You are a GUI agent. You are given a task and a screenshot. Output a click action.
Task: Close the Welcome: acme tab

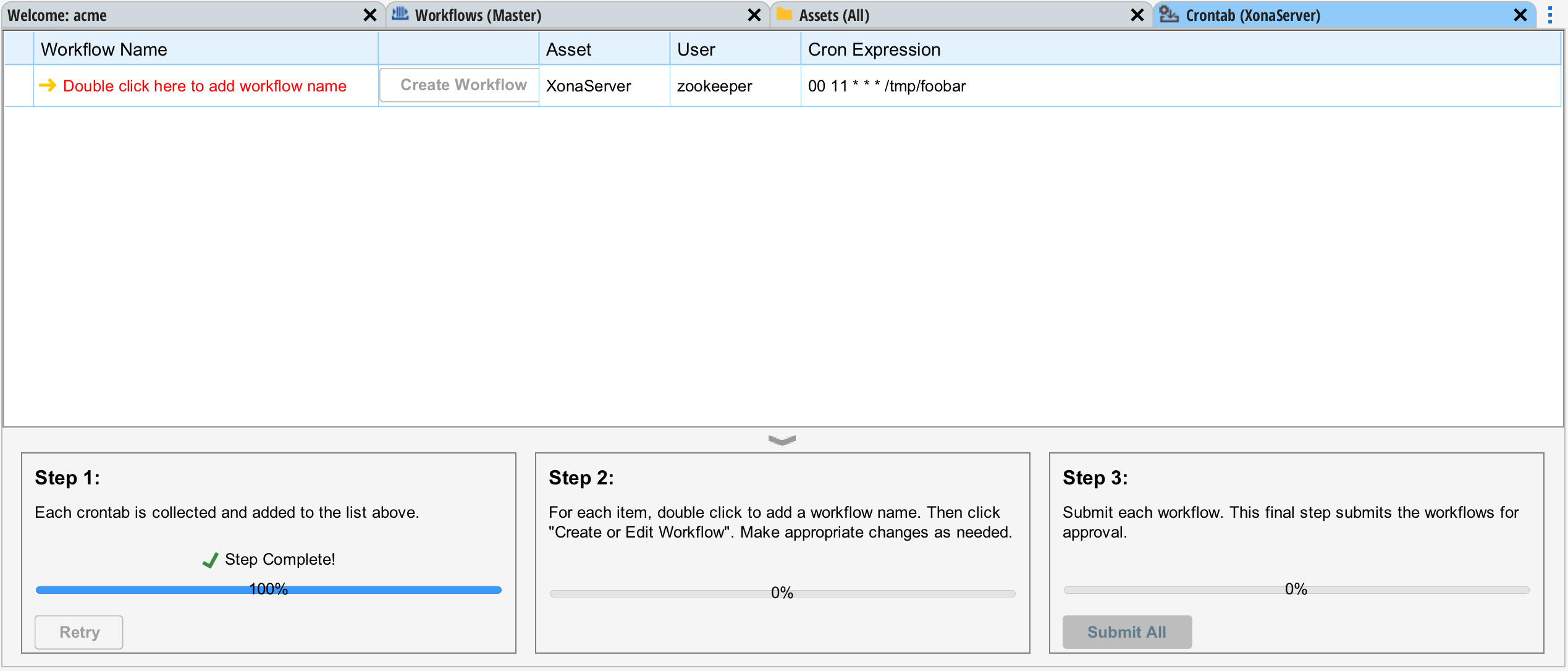(369, 15)
